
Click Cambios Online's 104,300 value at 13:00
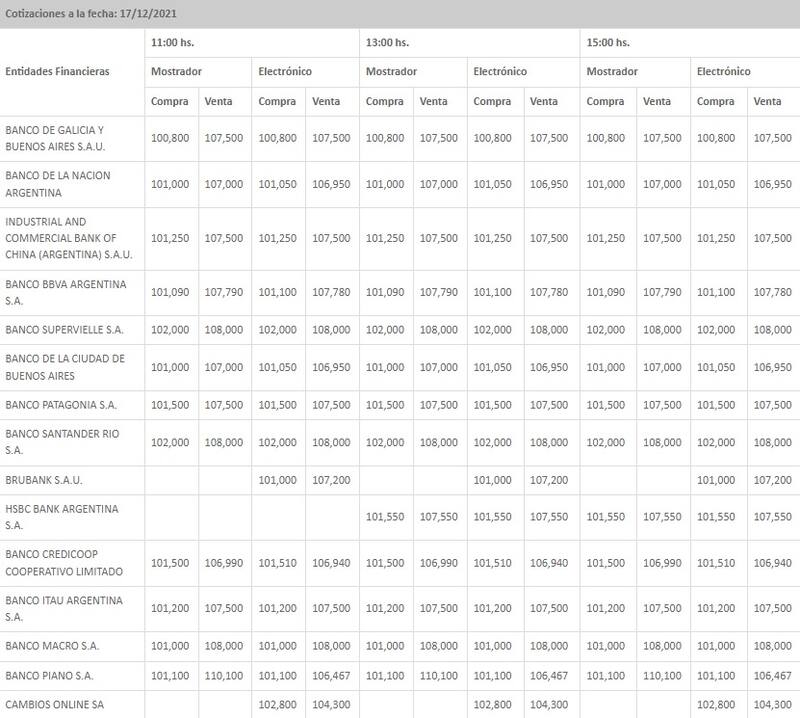pyautogui.click(x=549, y=704)
